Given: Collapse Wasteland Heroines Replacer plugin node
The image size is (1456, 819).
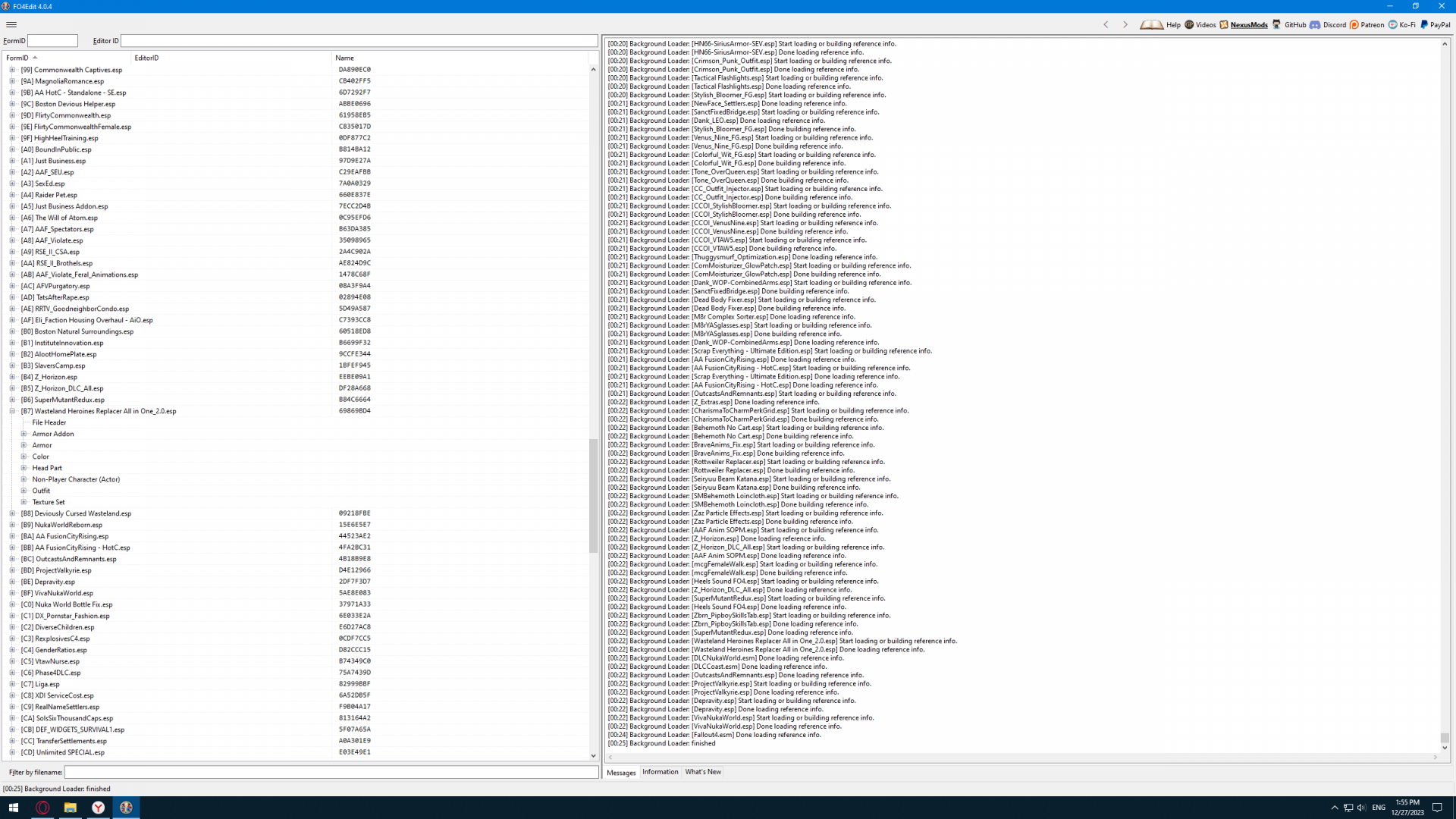Looking at the screenshot, I should pyautogui.click(x=12, y=411).
